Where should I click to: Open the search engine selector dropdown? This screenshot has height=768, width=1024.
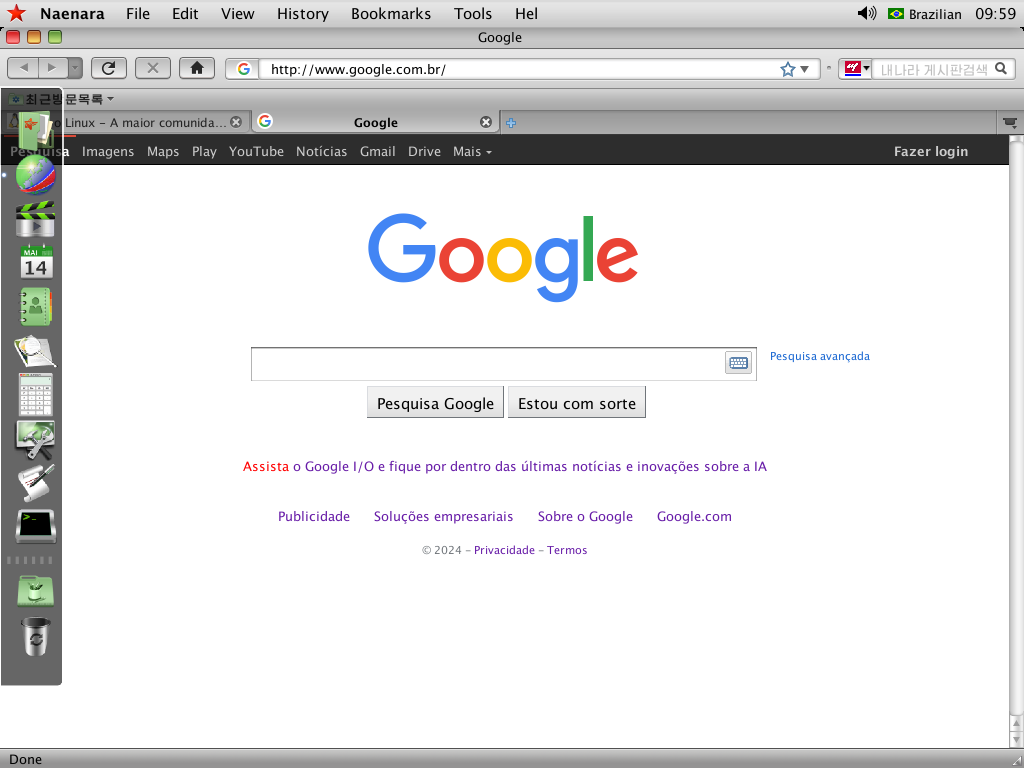pyautogui.click(x=857, y=68)
